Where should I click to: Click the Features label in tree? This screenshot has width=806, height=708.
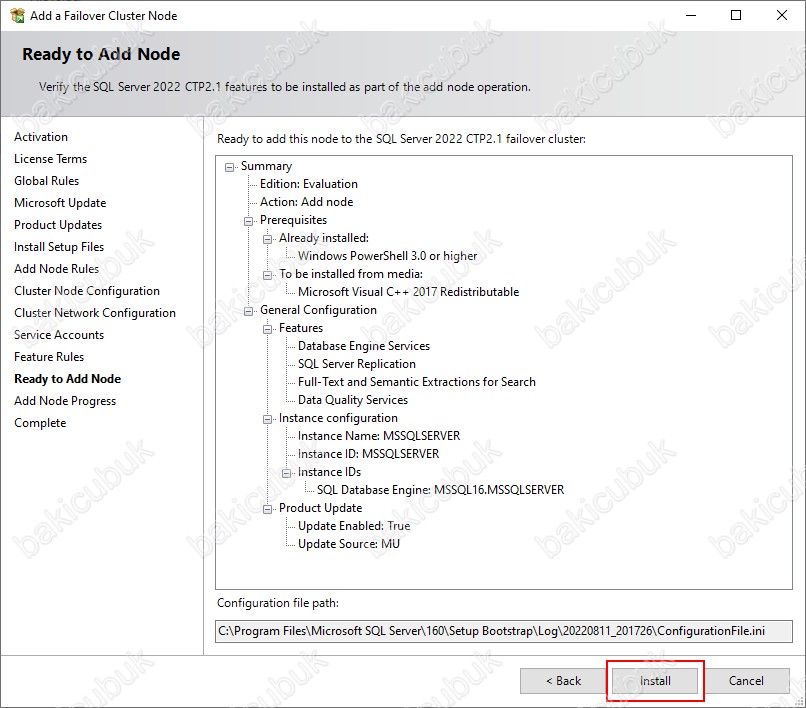tap(301, 328)
